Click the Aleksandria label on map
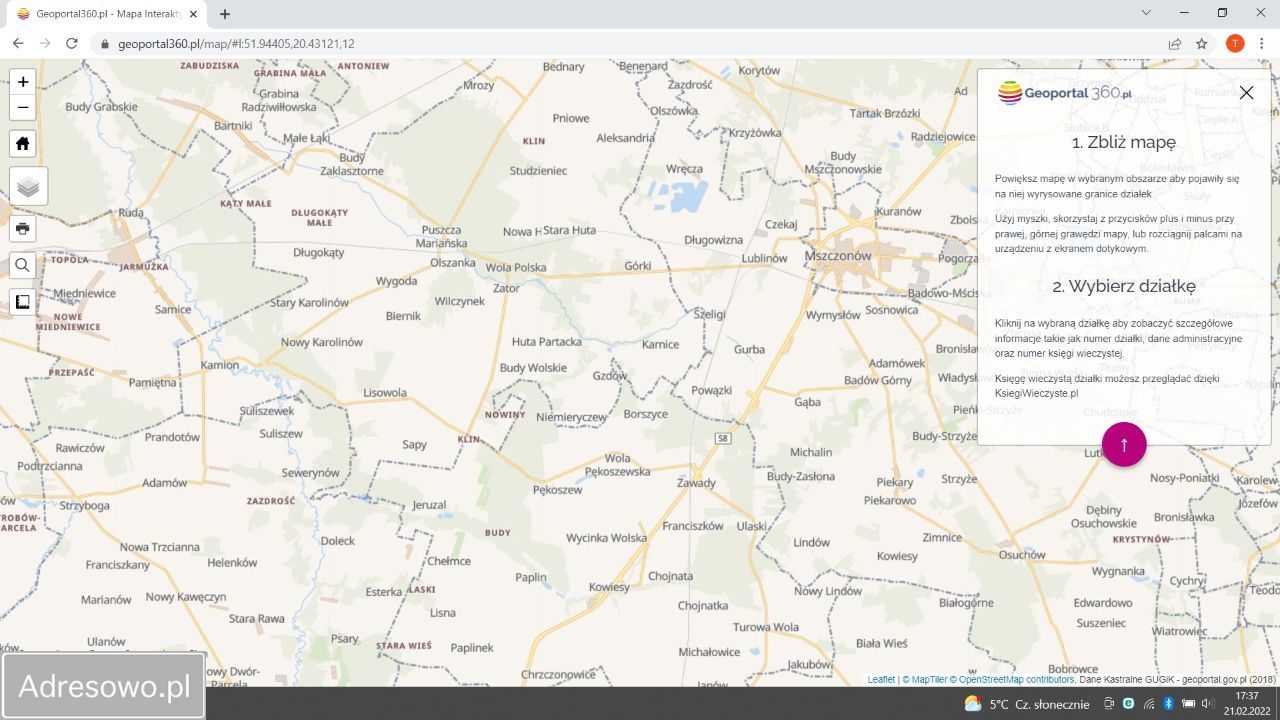Image resolution: width=1280 pixels, height=720 pixels. pos(625,138)
